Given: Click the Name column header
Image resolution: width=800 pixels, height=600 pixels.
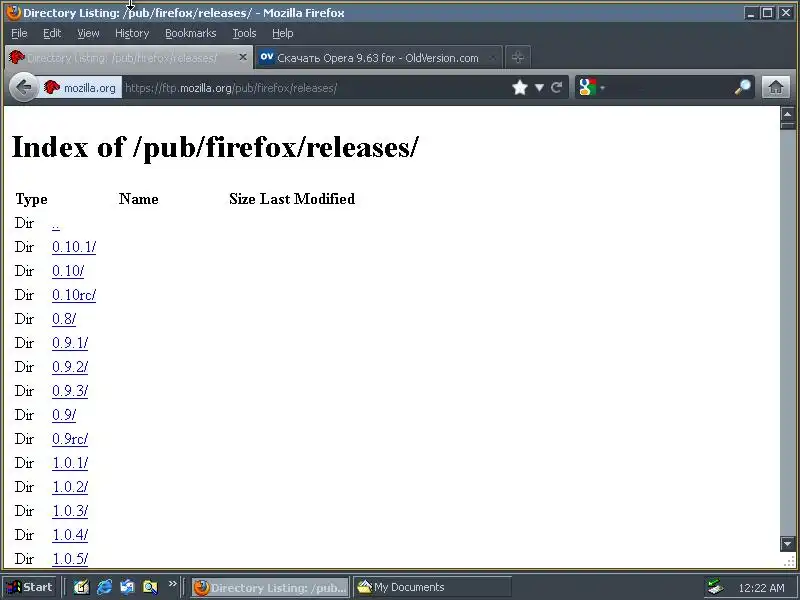Looking at the screenshot, I should coord(138,199).
